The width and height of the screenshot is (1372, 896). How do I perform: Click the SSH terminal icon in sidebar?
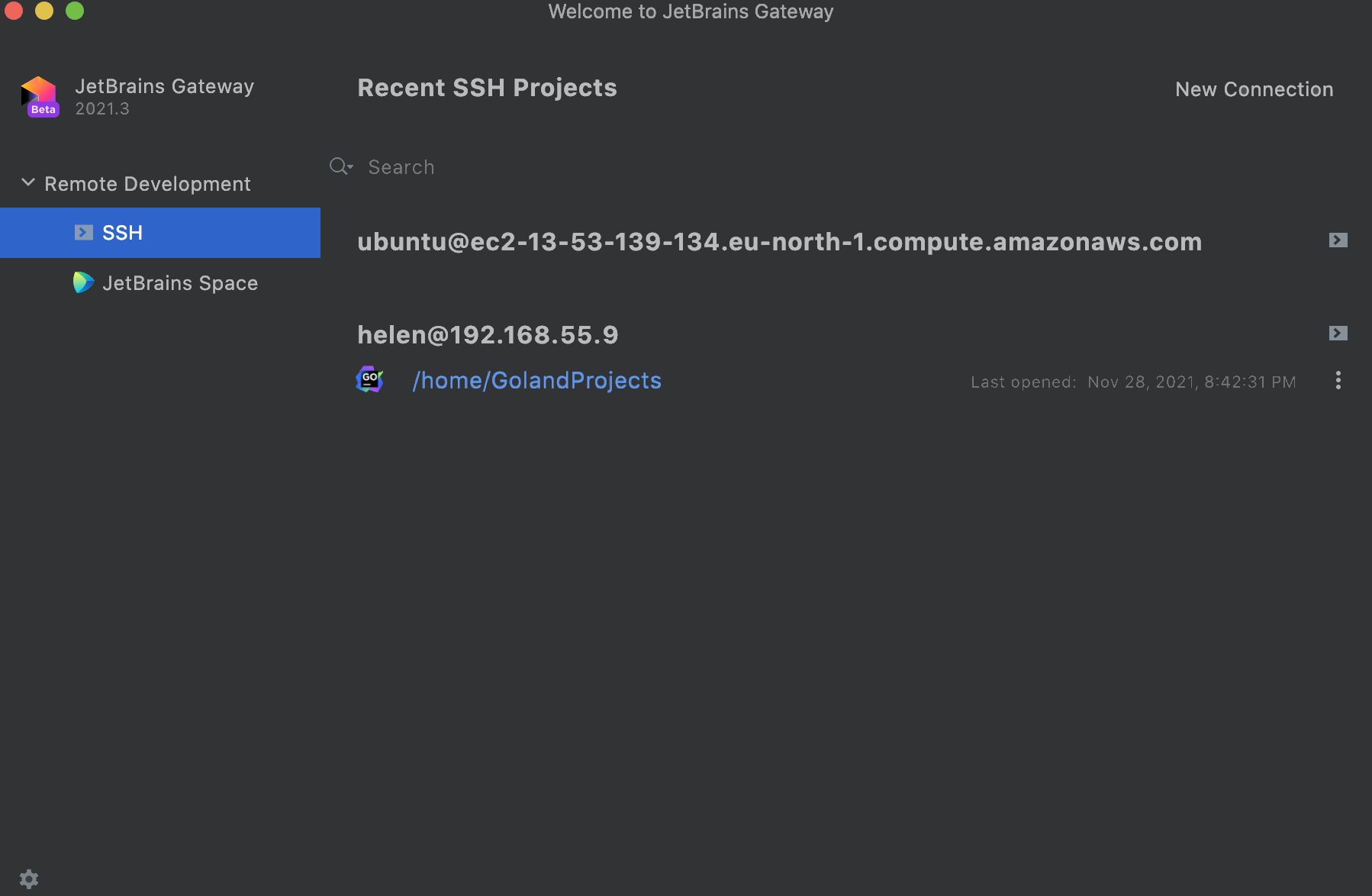point(84,232)
